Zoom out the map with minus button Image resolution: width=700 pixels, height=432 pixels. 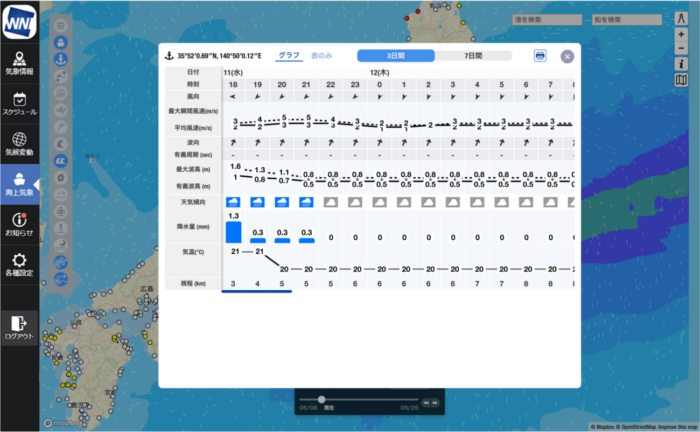point(681,48)
